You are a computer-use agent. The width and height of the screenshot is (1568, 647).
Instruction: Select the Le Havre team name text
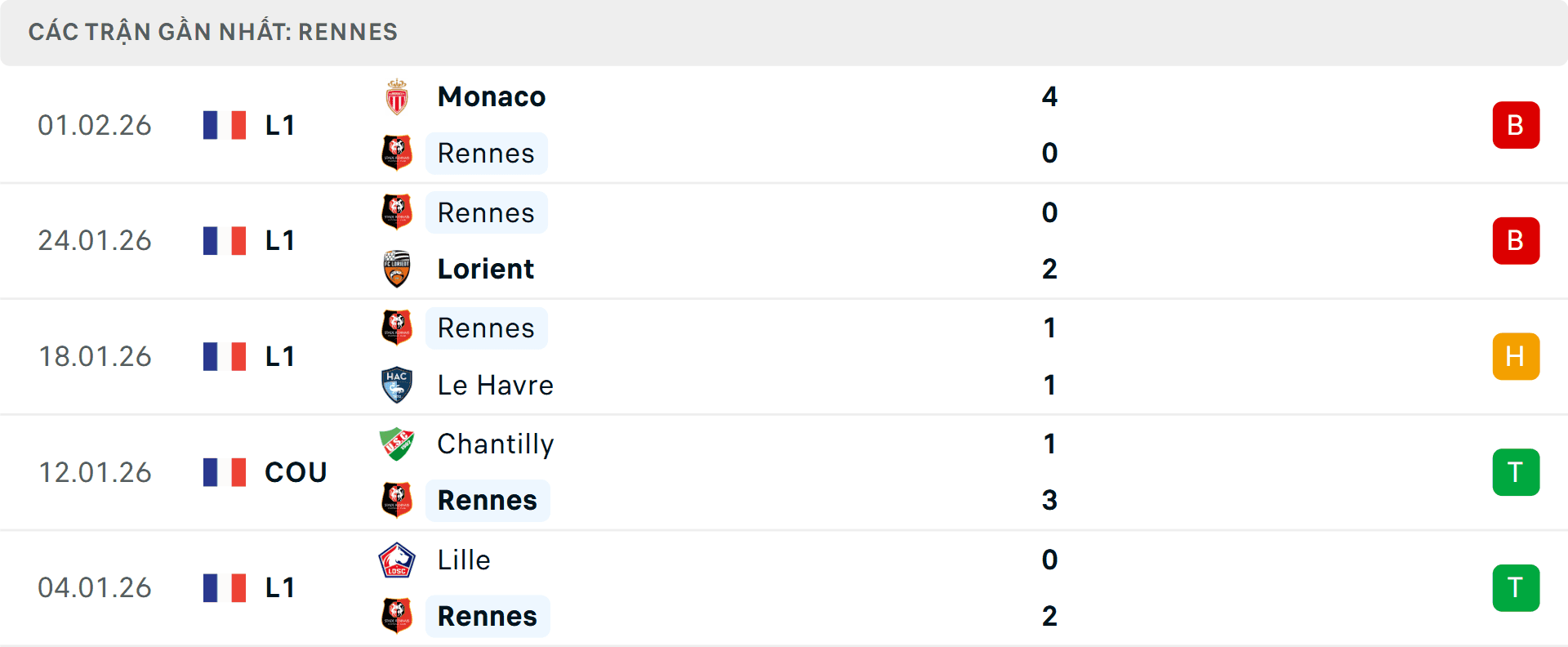click(x=495, y=385)
